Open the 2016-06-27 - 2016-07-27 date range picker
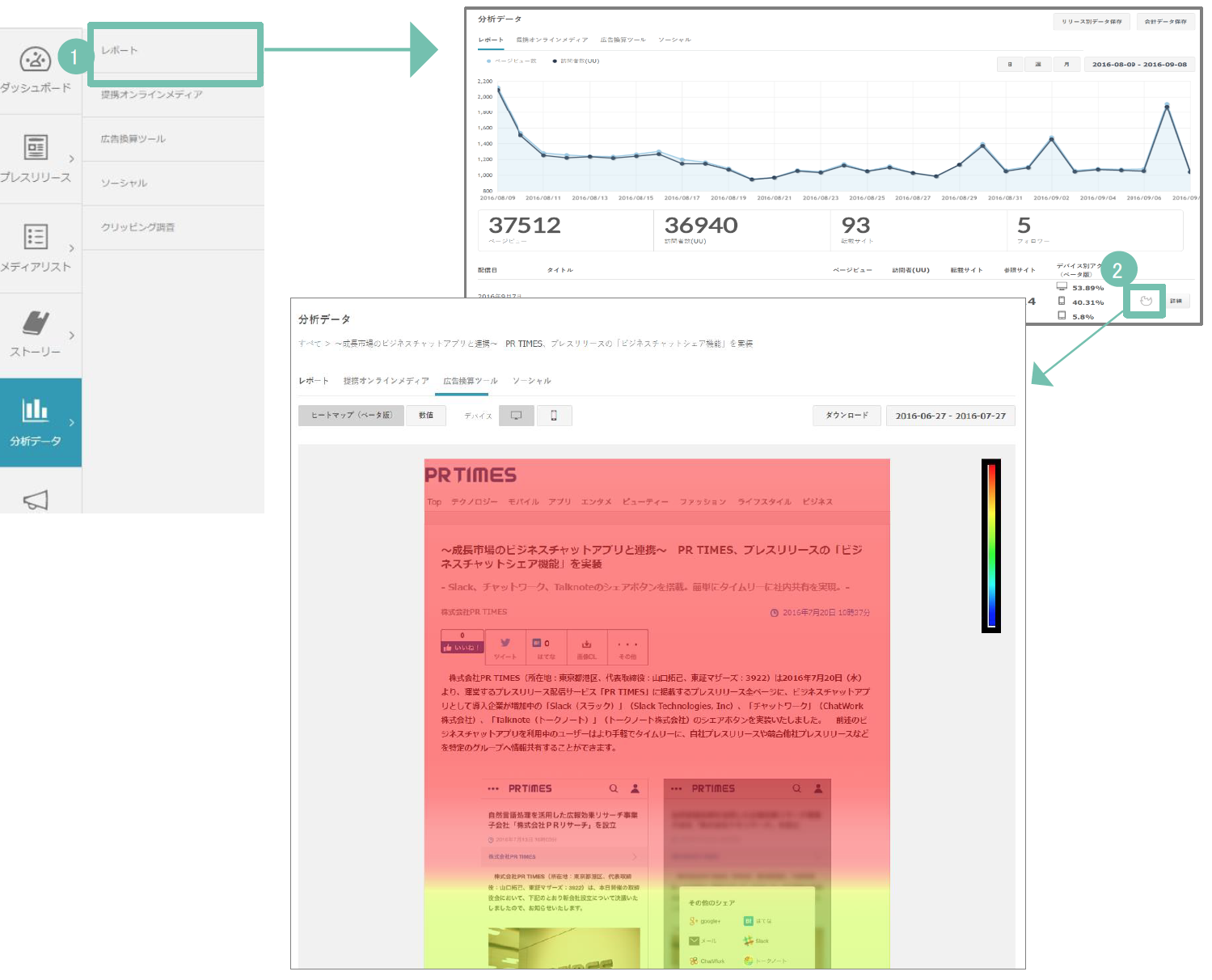Screen dimensions: 1212x980 pos(951,416)
